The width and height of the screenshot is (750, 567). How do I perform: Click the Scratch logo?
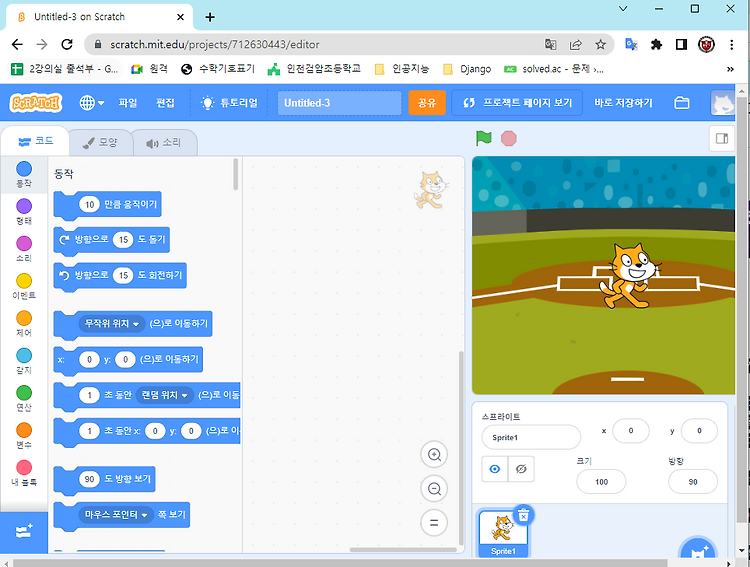[36, 103]
